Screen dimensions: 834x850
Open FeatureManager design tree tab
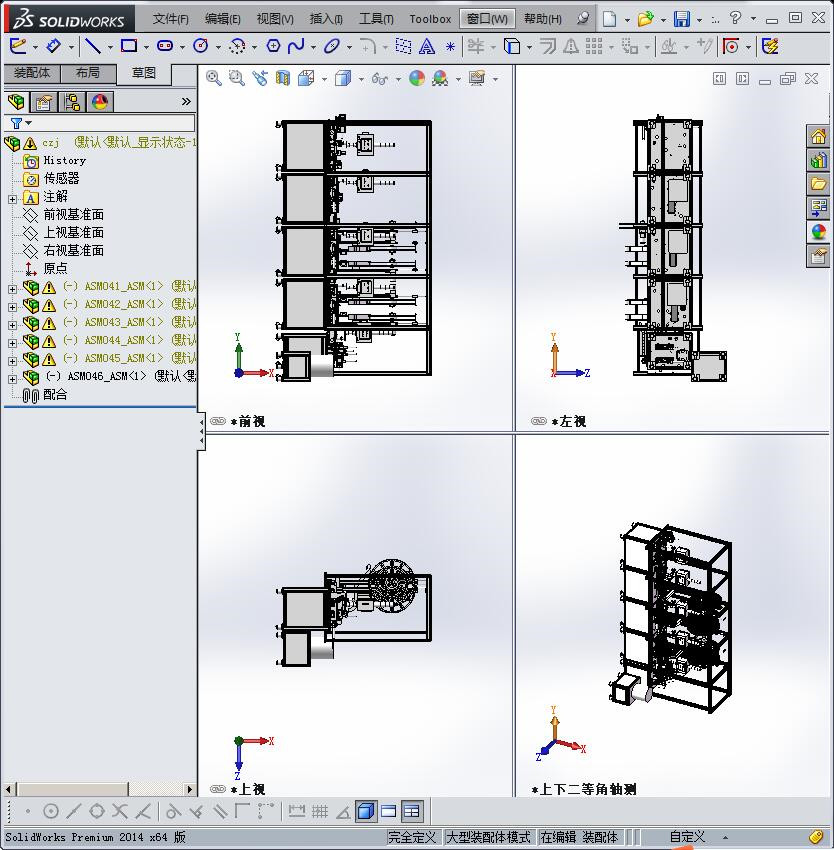[16, 101]
